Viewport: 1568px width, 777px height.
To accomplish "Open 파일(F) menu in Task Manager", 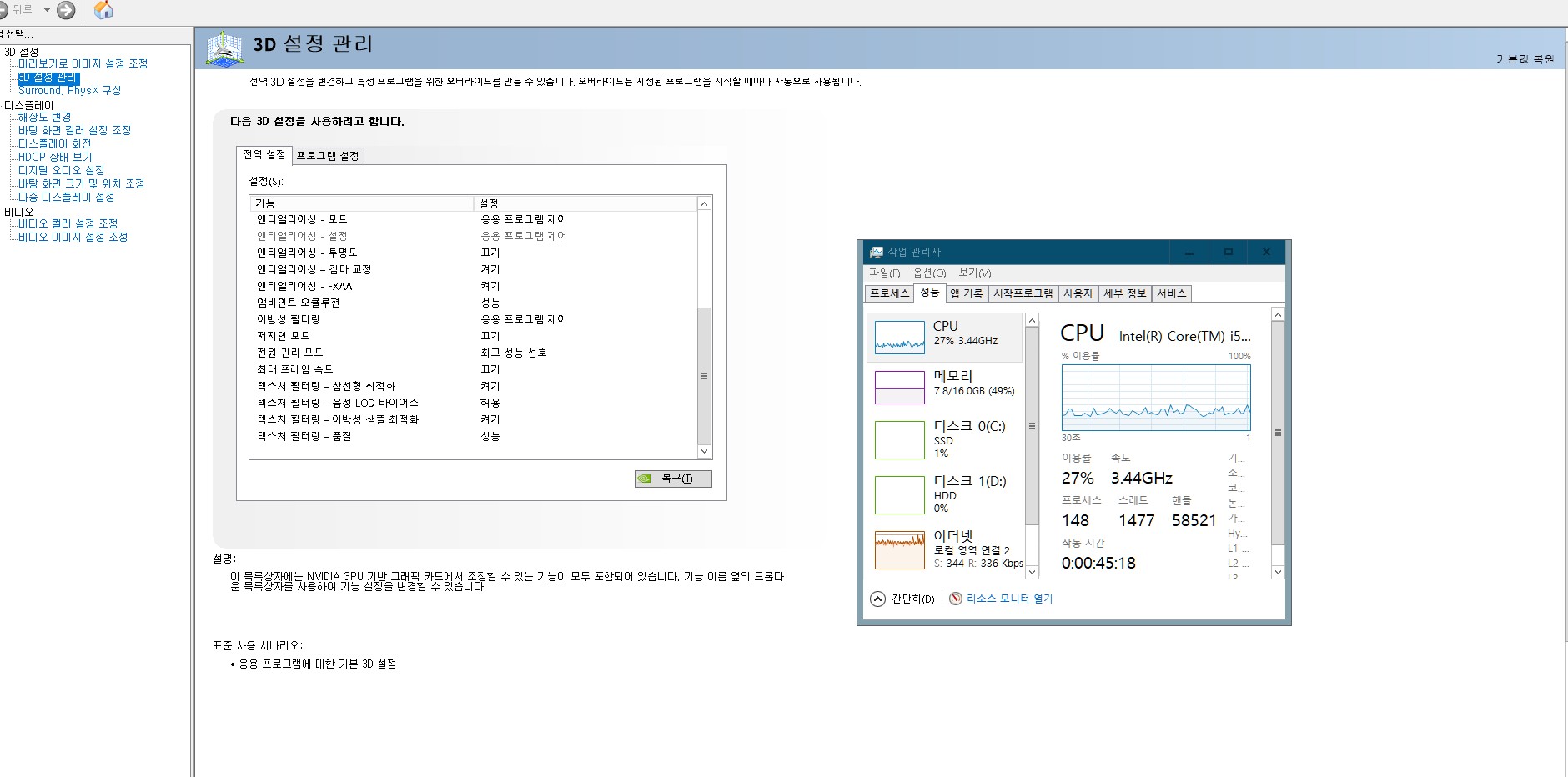I will click(x=885, y=273).
